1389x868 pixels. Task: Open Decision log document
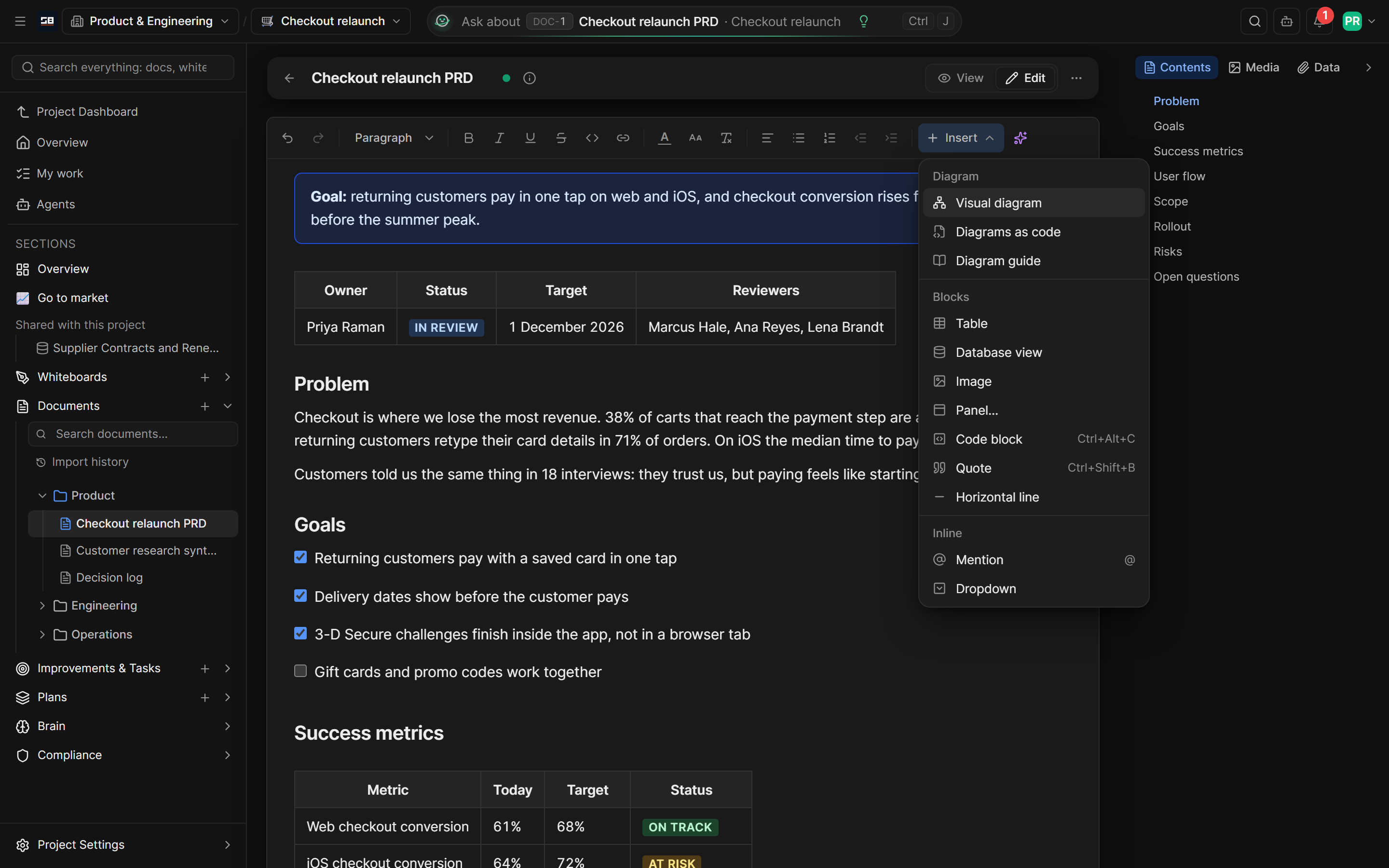[109, 578]
